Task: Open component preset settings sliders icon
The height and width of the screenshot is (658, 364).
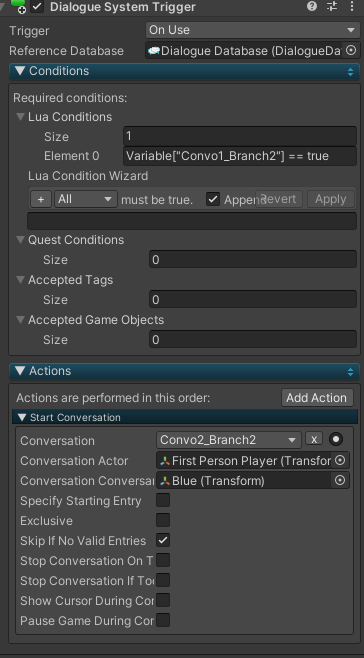Action: 332,6
